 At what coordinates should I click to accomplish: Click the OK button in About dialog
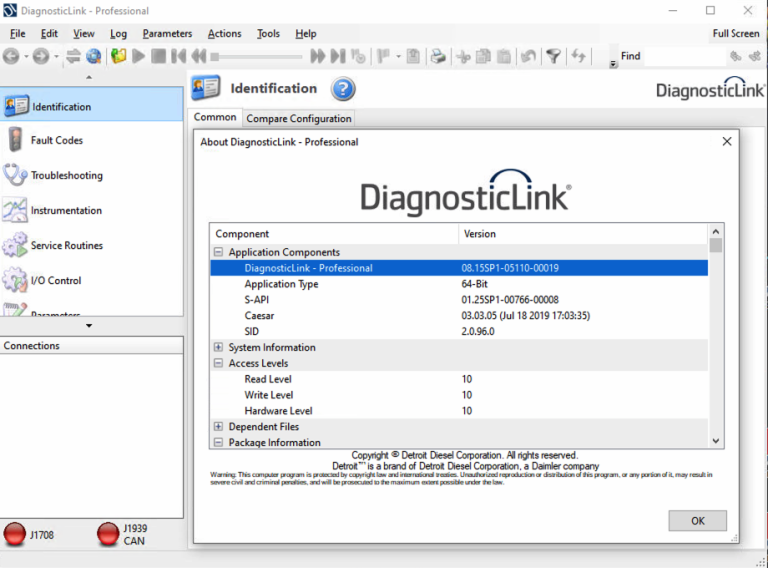pos(697,521)
